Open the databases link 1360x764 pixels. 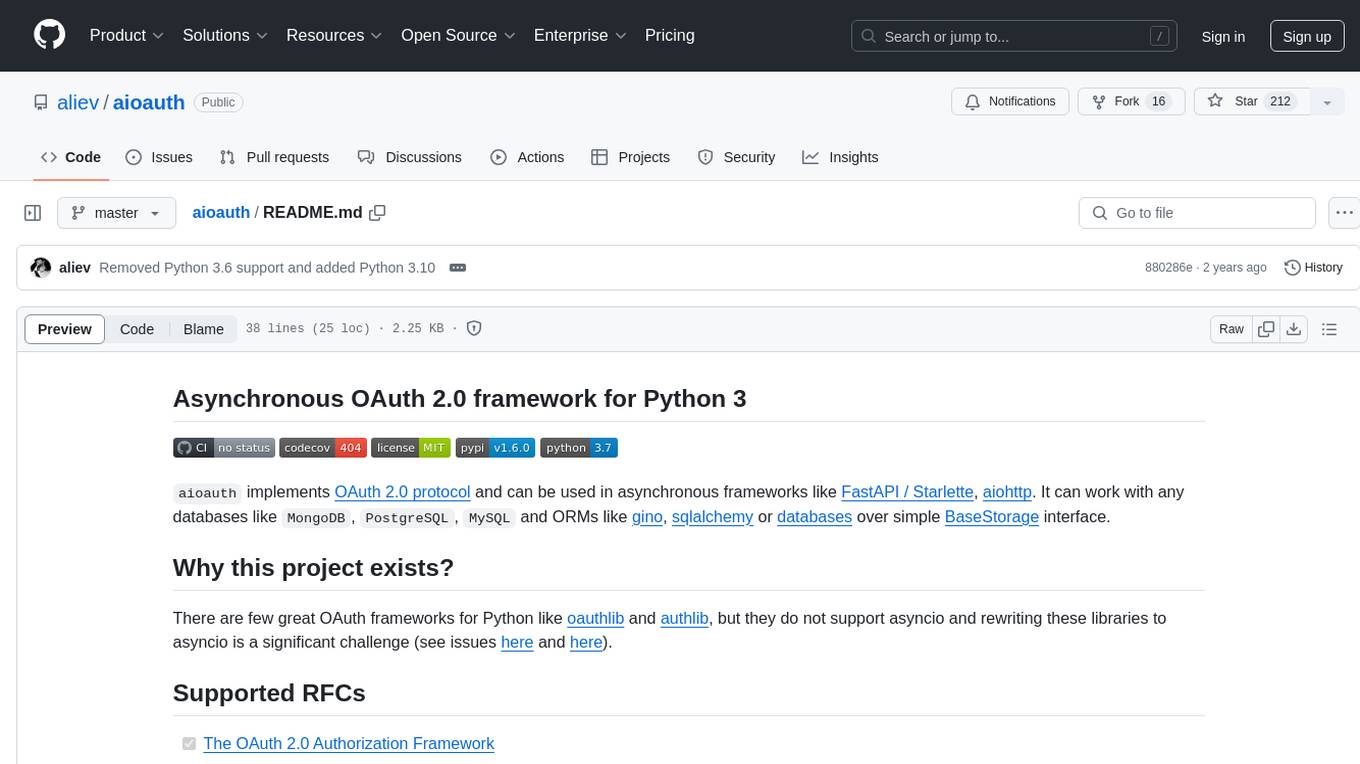814,517
